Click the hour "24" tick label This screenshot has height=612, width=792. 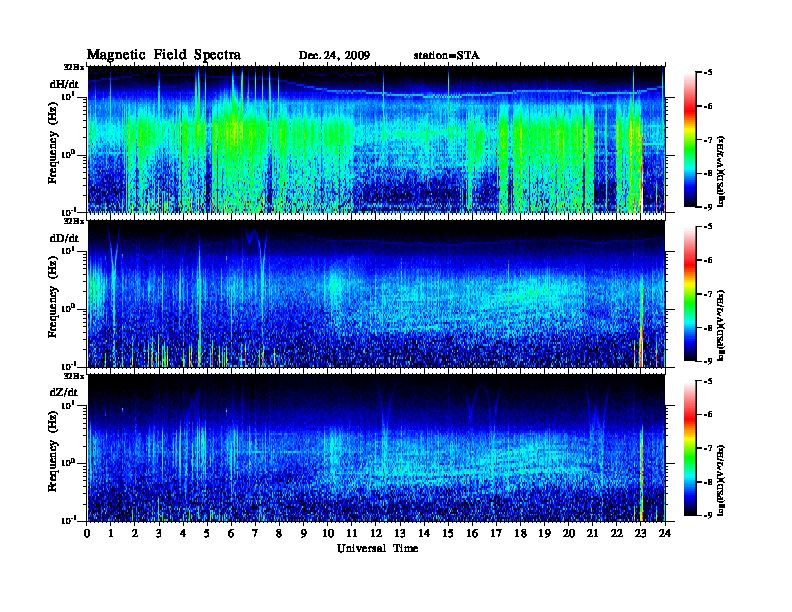[665, 534]
